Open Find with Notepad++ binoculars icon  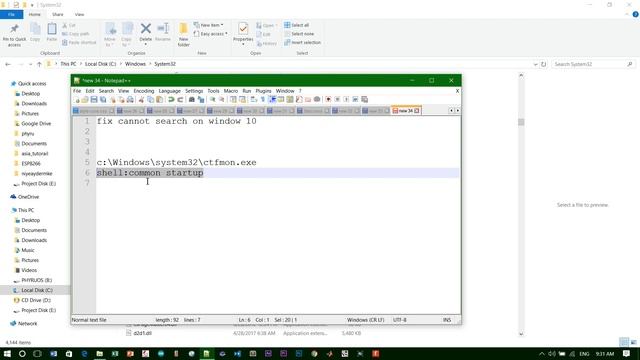[191, 100]
